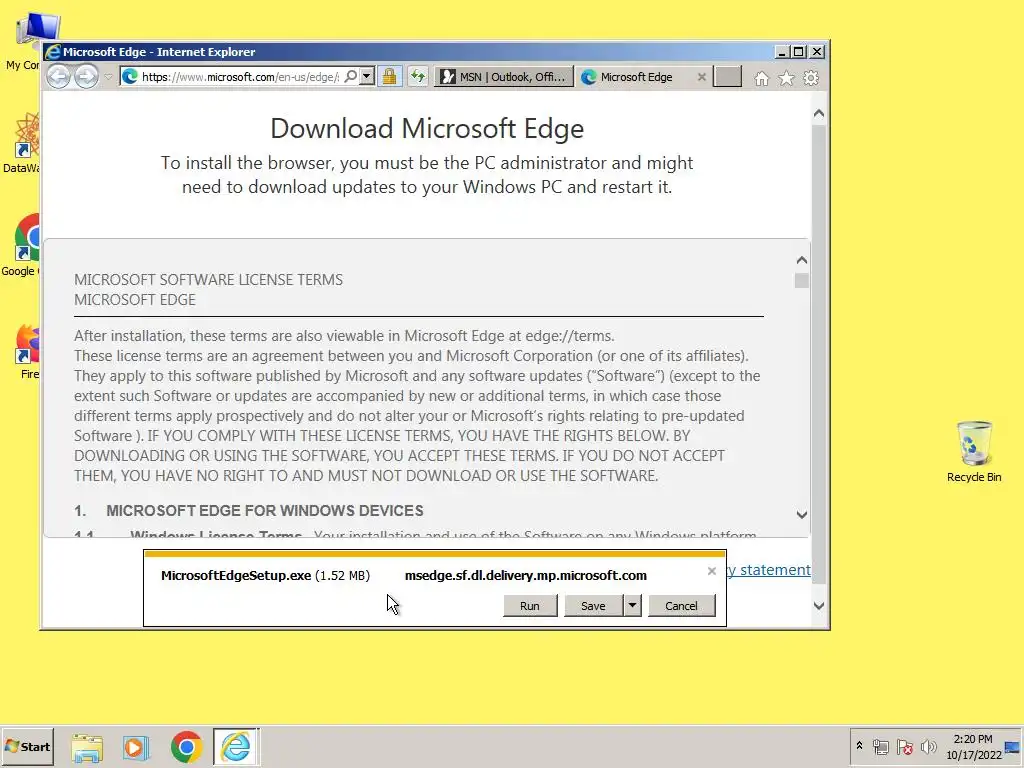Go forward using the Forward arrow

coord(86,77)
